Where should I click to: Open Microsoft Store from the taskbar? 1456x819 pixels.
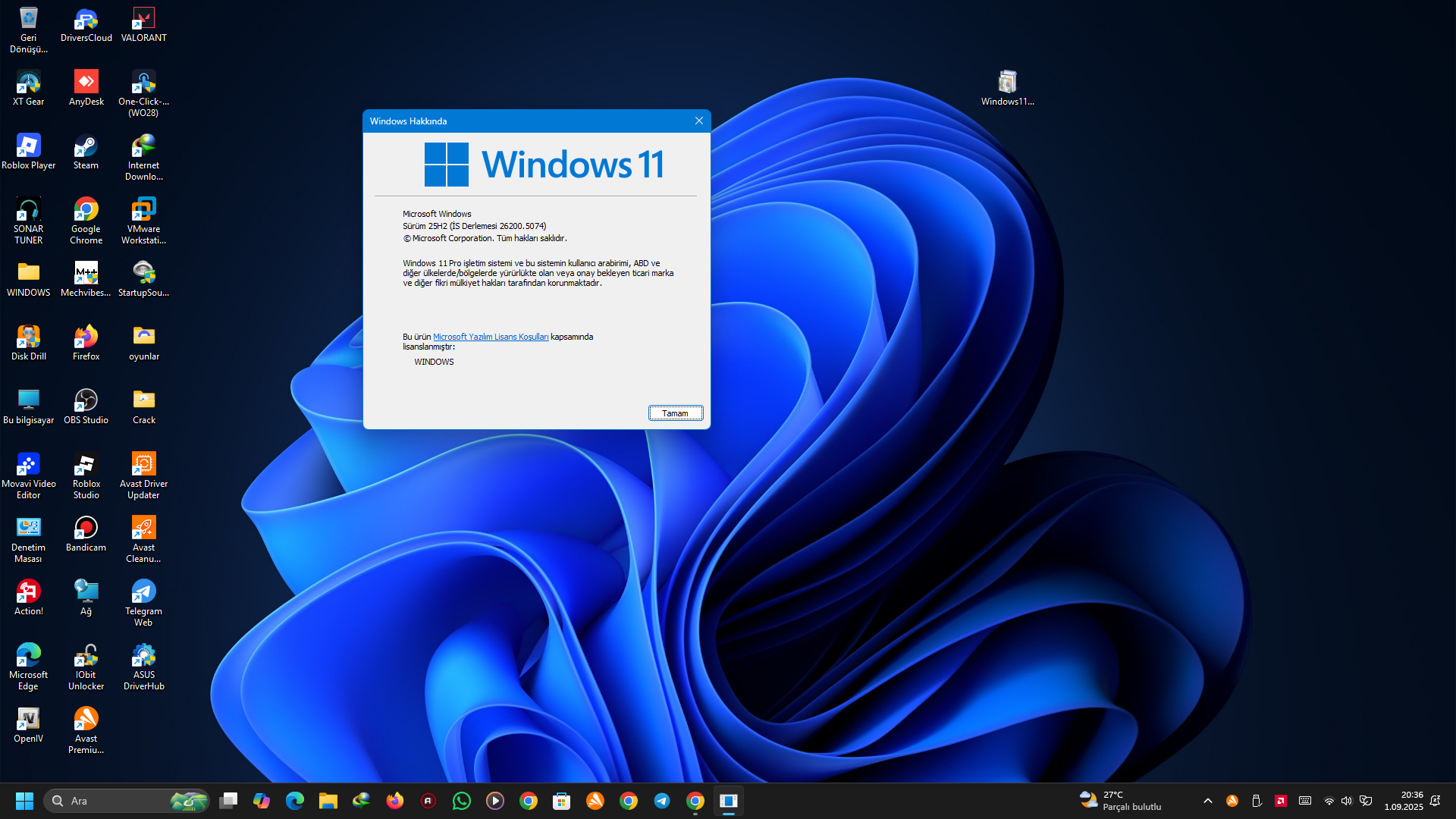[562, 801]
